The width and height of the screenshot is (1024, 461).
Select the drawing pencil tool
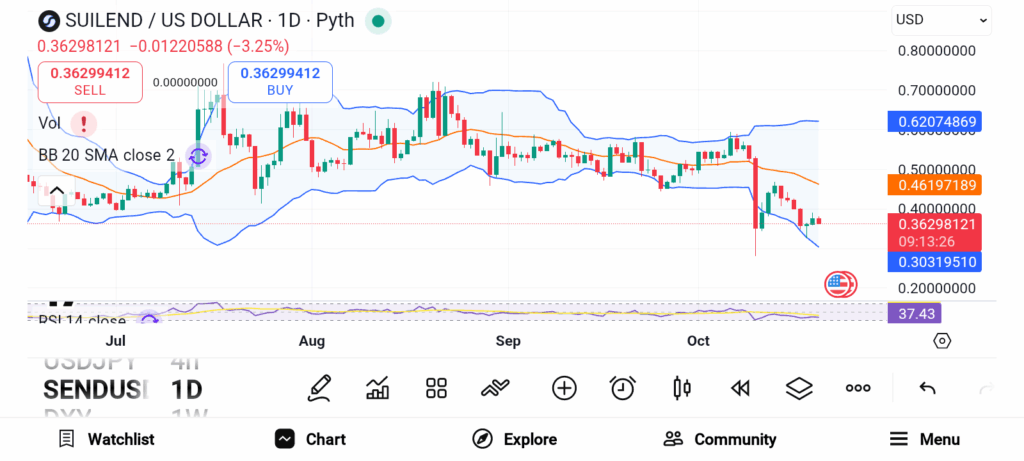tap(319, 388)
